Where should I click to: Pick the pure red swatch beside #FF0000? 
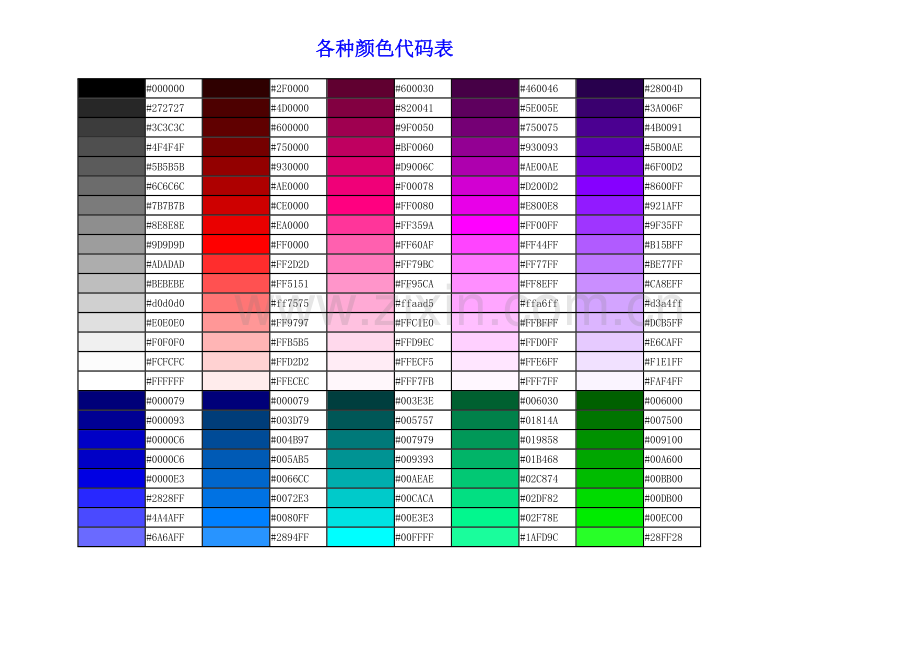point(236,245)
